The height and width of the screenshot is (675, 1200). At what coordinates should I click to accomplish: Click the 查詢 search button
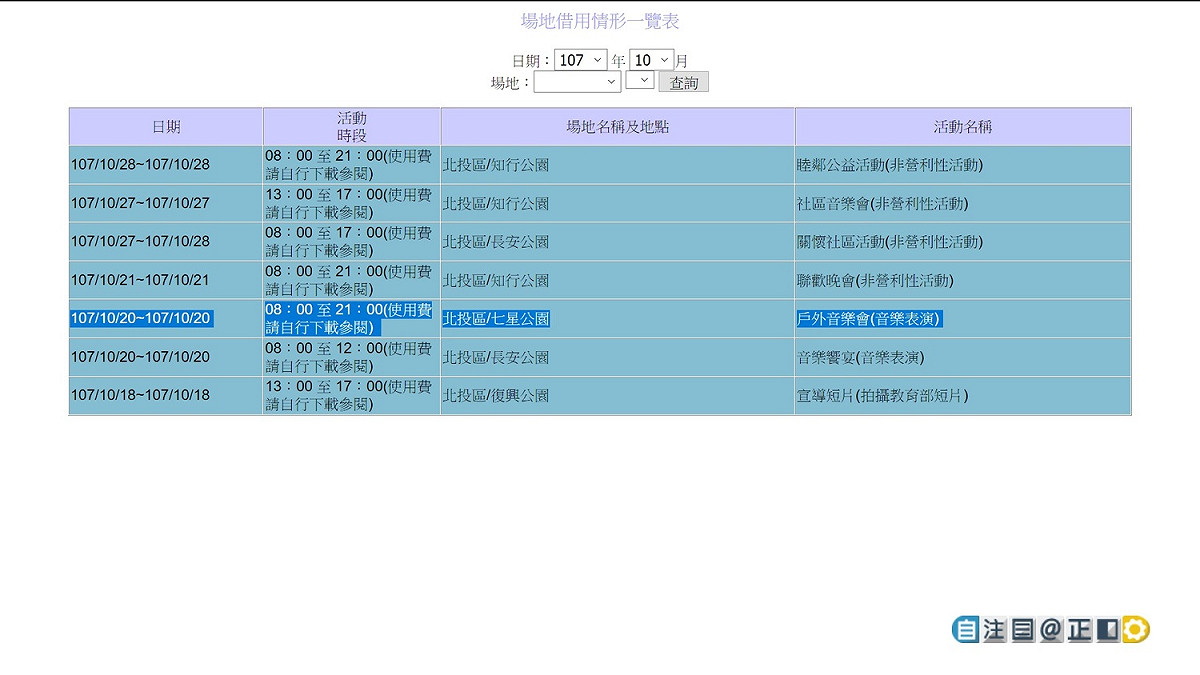tap(684, 82)
